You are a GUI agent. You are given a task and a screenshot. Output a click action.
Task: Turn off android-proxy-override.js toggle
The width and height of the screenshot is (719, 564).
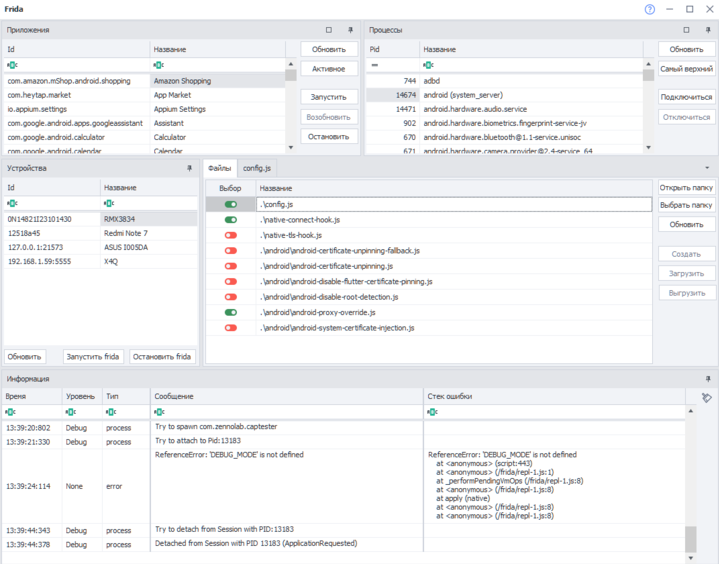pos(231,312)
